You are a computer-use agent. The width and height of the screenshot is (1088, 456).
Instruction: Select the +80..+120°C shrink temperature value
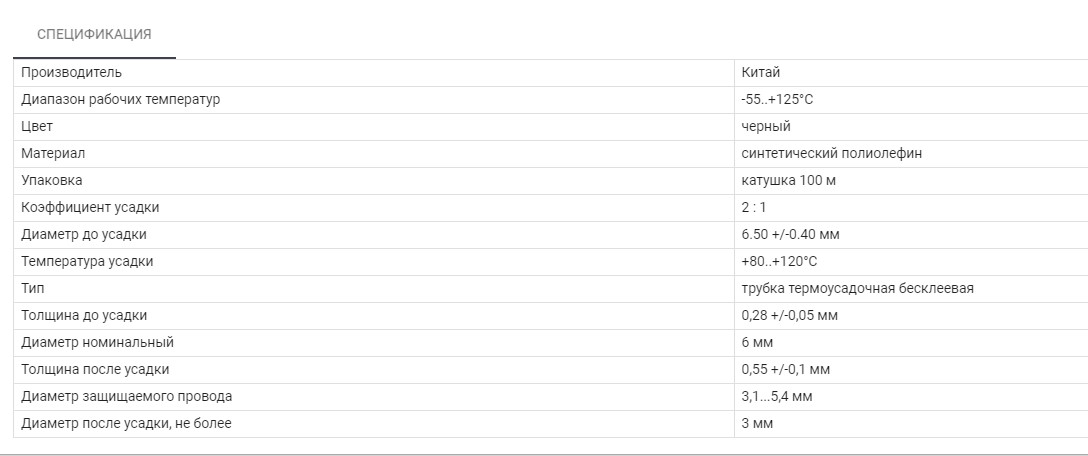[x=780, y=262]
